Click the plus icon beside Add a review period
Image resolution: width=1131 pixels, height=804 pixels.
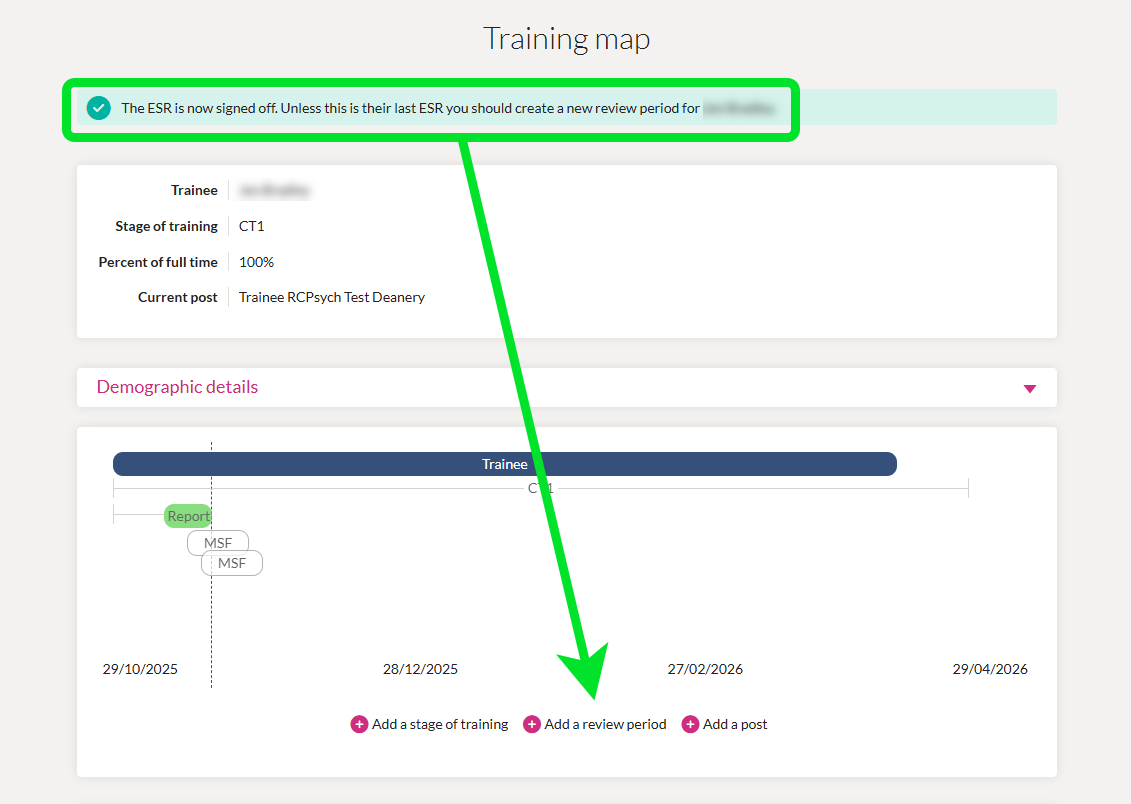coord(532,724)
